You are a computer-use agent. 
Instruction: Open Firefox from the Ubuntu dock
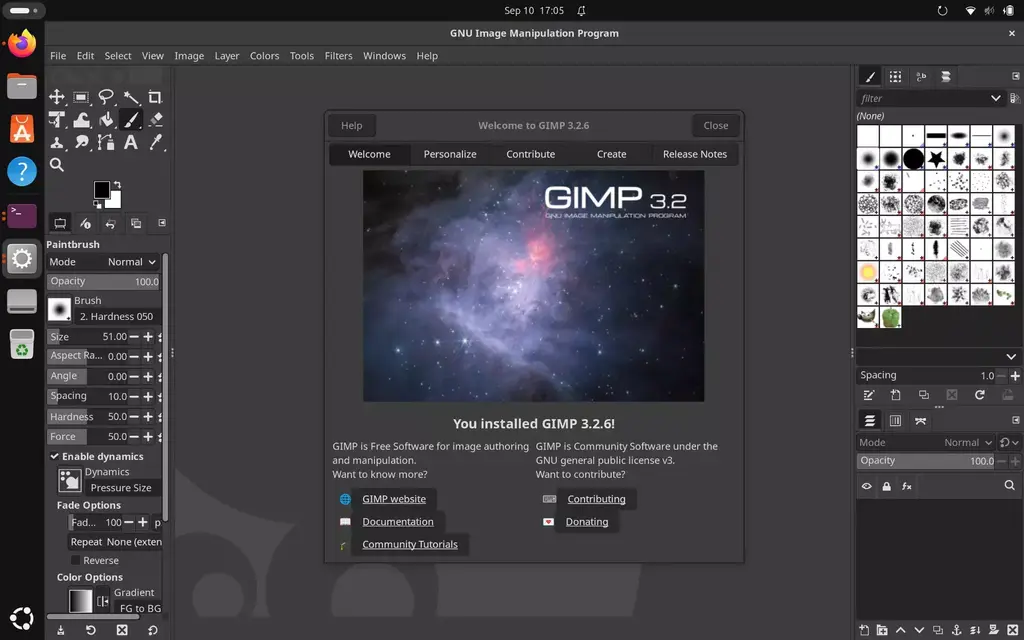22,43
